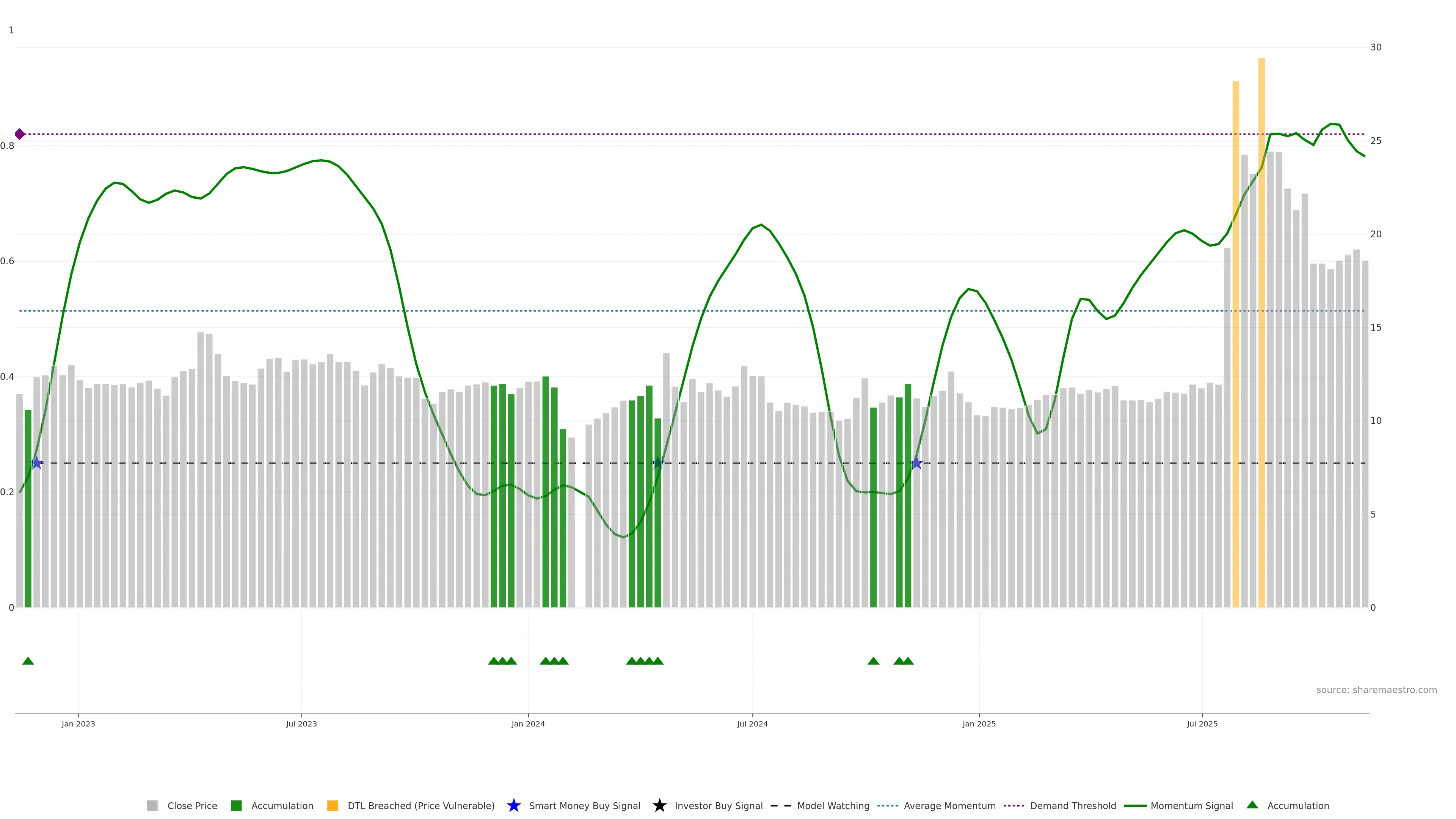This screenshot has width=1456, height=819.
Task: Toggle the DTL Breached legend entry
Action: click(x=420, y=806)
